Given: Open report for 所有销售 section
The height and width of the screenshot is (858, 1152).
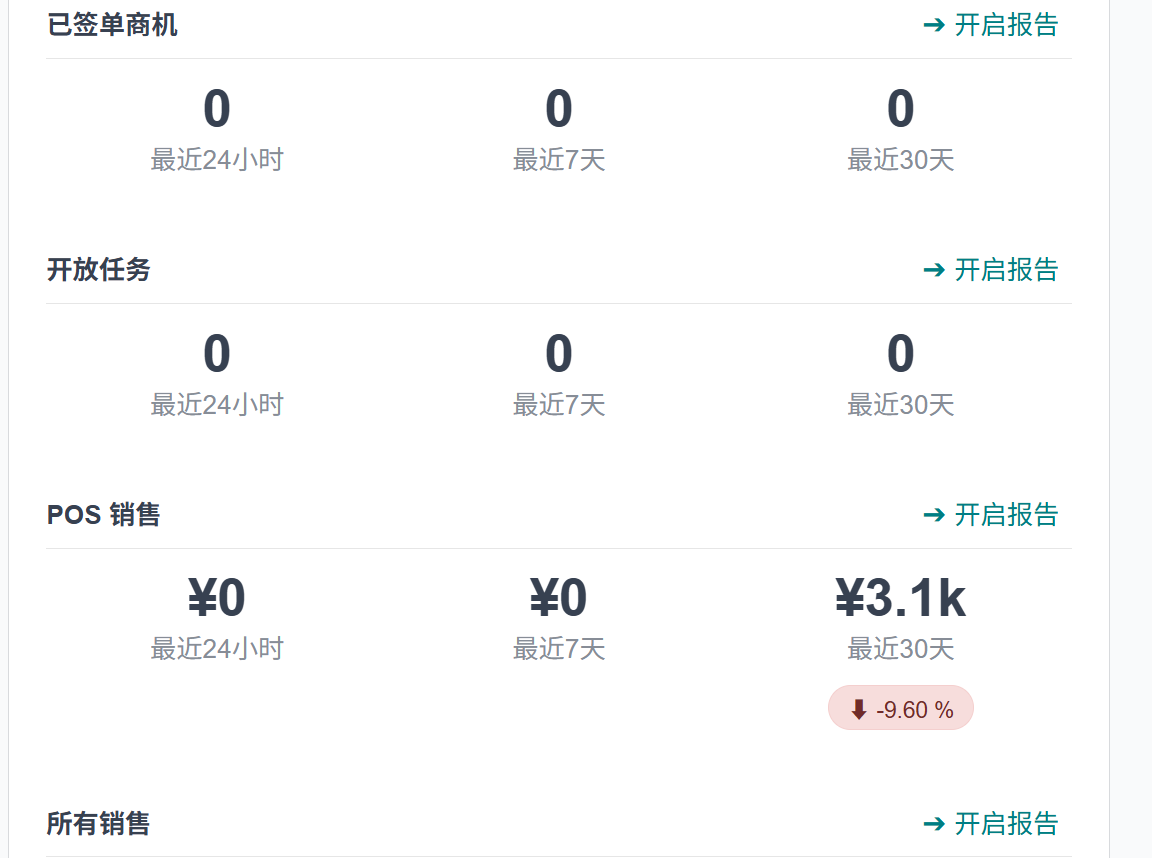Looking at the screenshot, I should pyautogui.click(x=990, y=823).
